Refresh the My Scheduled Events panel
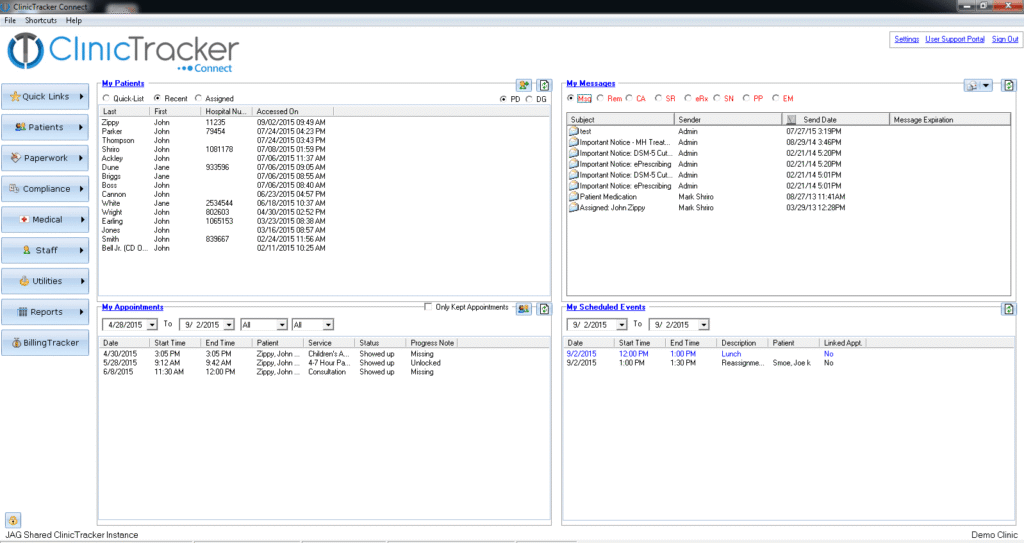This screenshot has width=1024, height=543. tap(1009, 308)
